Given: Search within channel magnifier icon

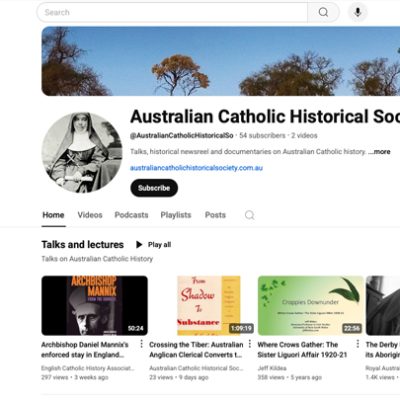Looking at the screenshot, I should pos(249,215).
